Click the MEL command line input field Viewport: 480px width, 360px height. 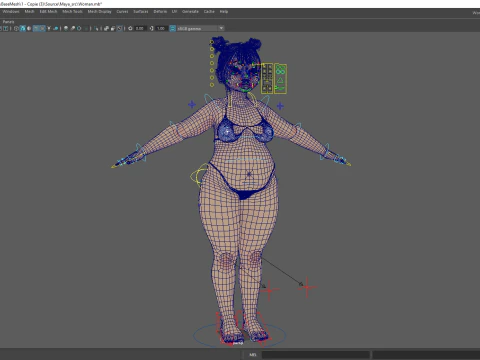click(316, 355)
